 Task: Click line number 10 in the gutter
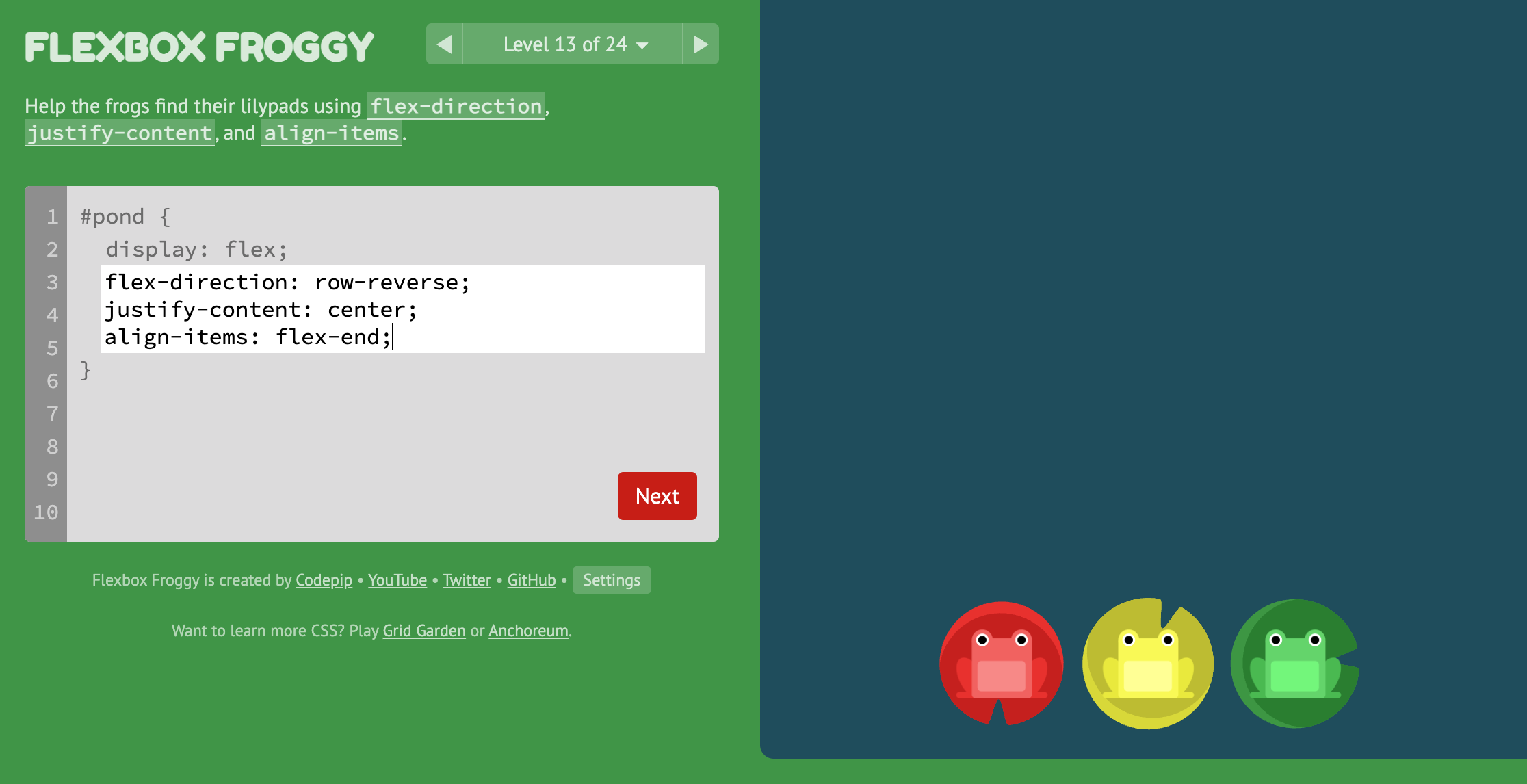46,512
